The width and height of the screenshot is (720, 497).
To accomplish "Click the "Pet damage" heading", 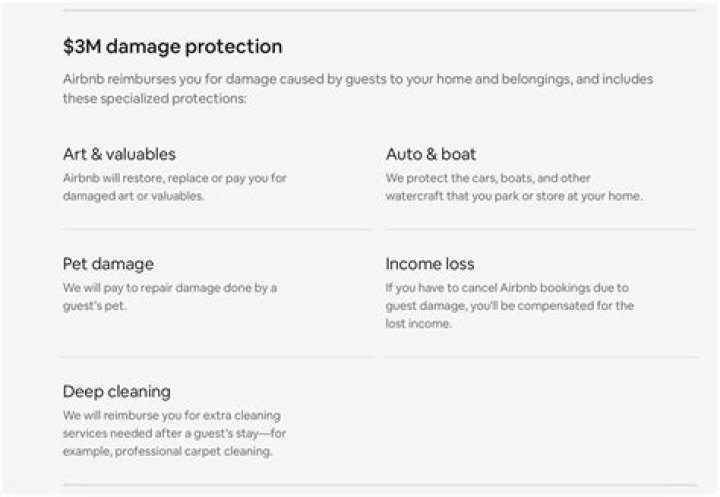I will coord(108,264).
